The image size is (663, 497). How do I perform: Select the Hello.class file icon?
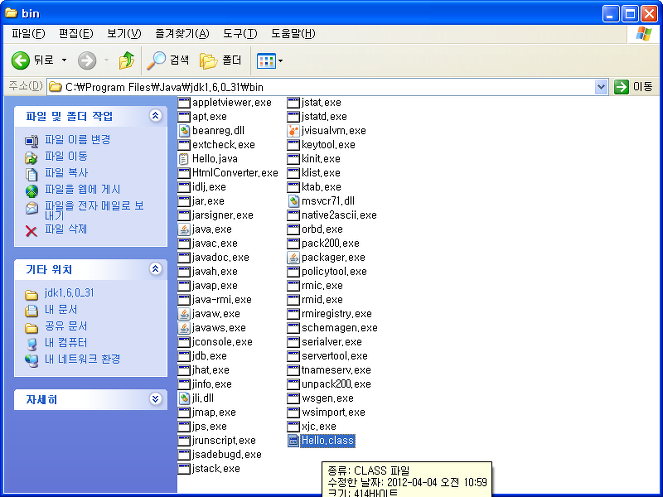[x=293, y=441]
